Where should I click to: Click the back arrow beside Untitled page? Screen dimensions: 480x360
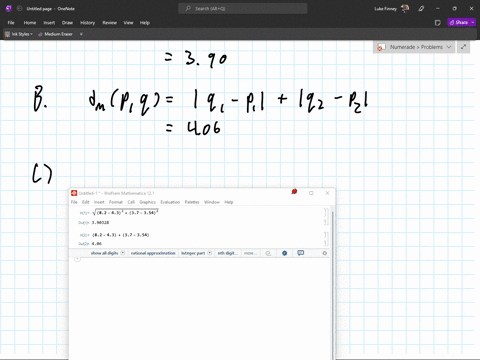click(19, 9)
